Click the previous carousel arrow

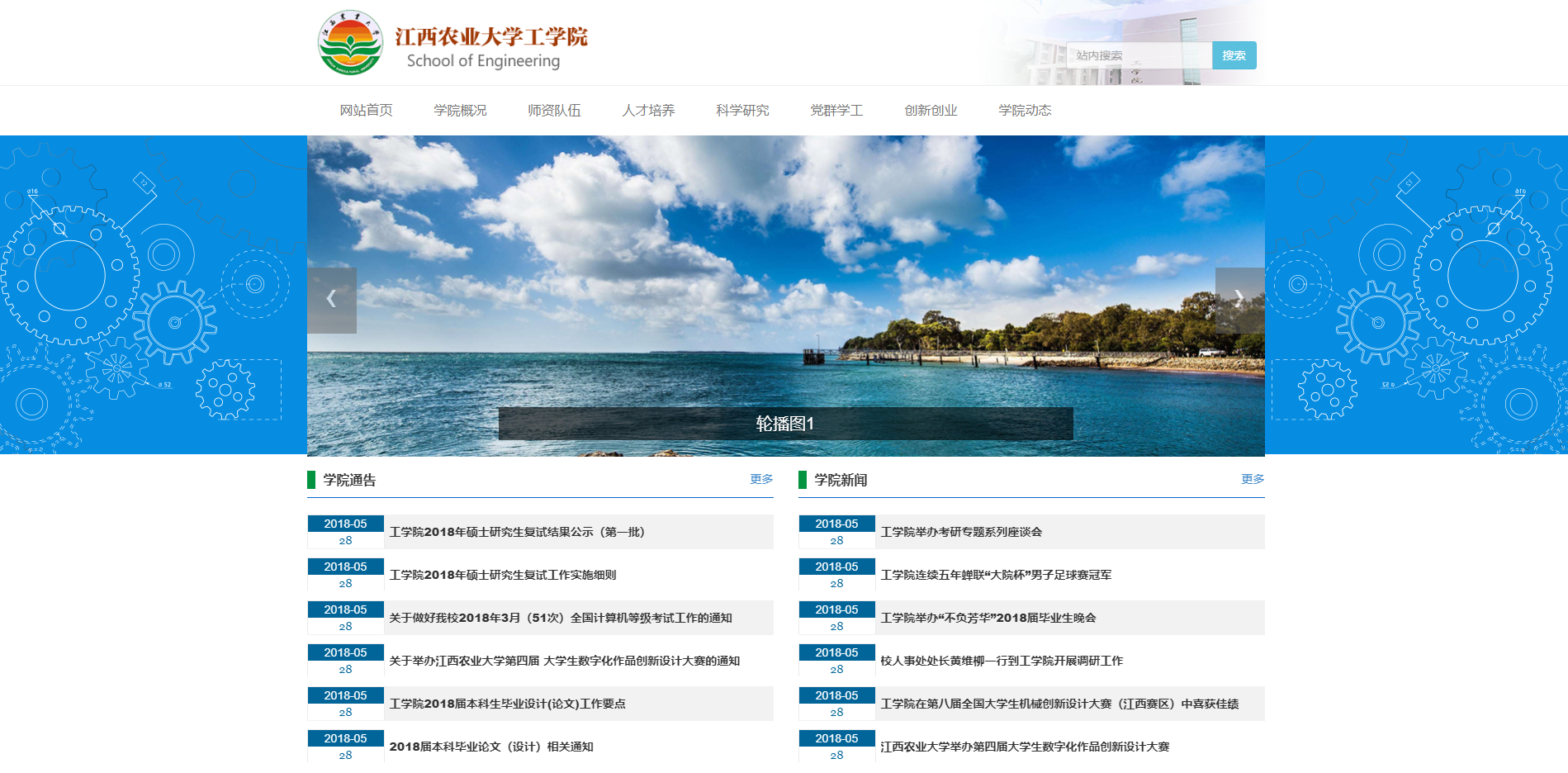(331, 299)
